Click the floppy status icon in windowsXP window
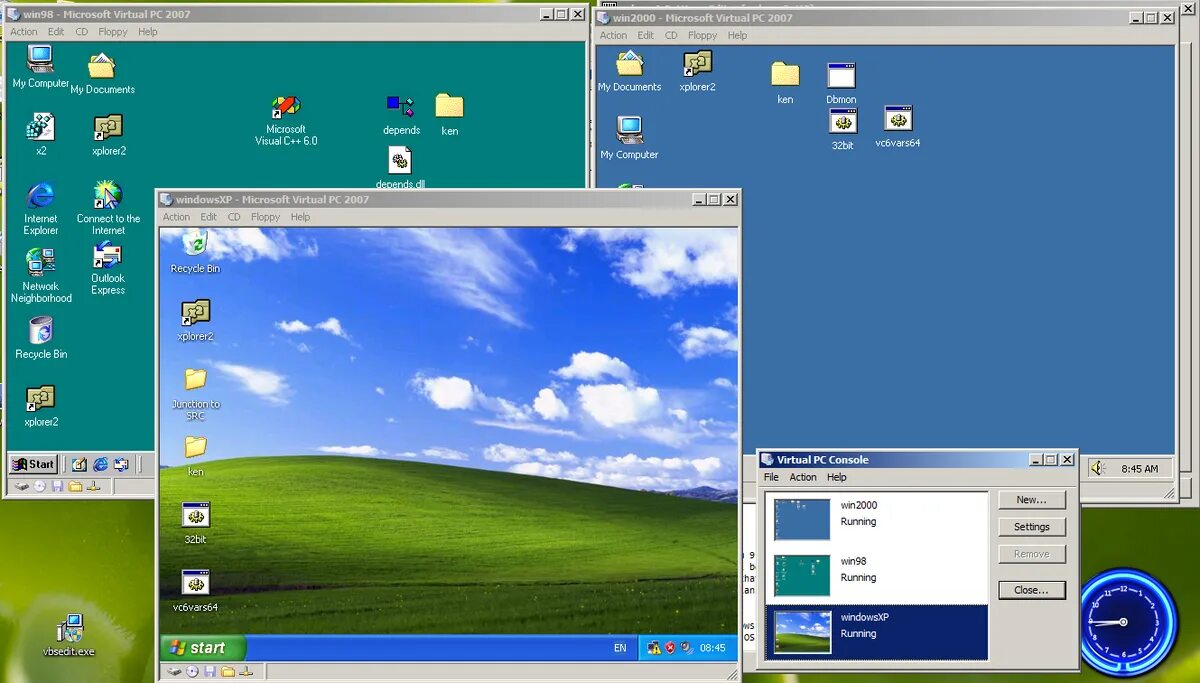 210,671
